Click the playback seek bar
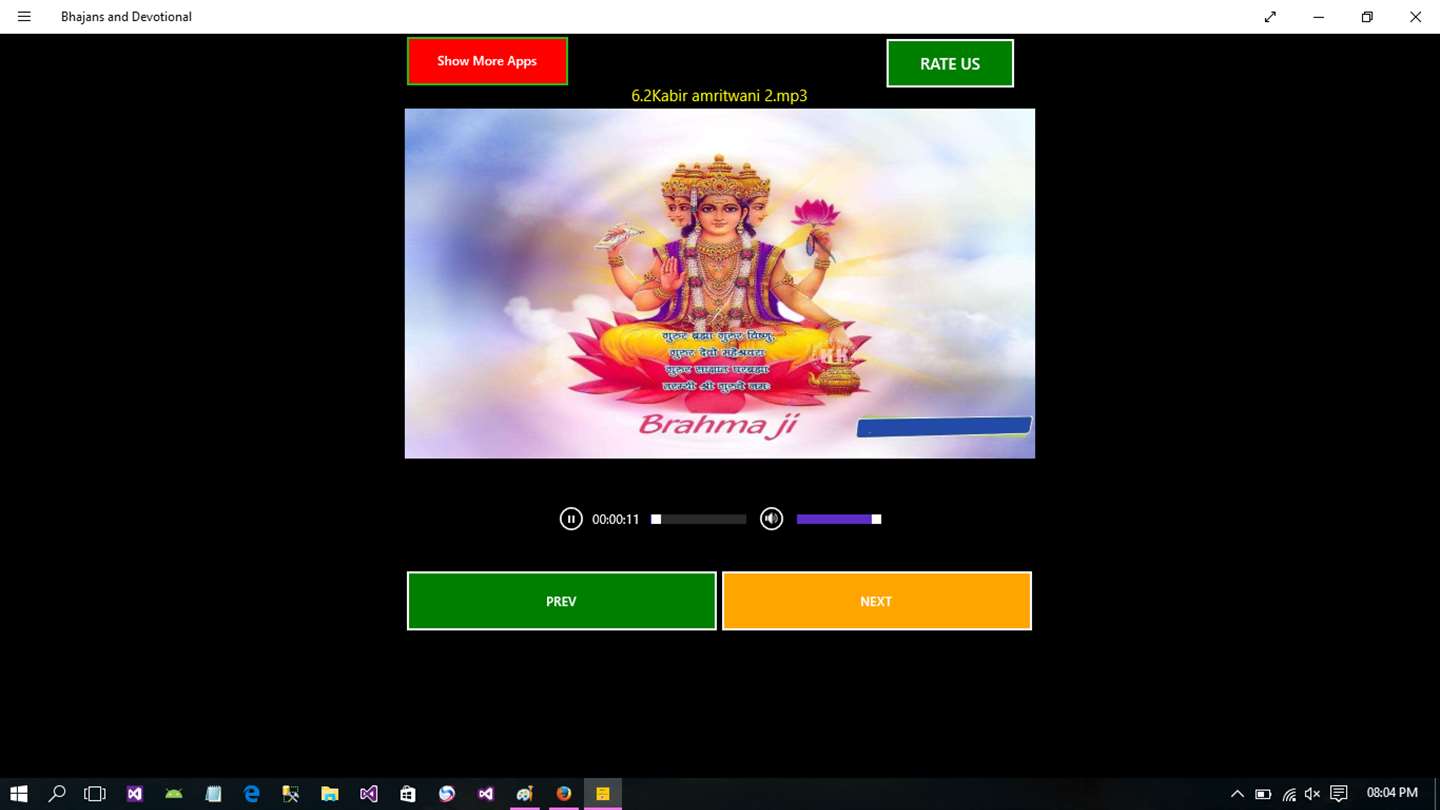 (699, 519)
